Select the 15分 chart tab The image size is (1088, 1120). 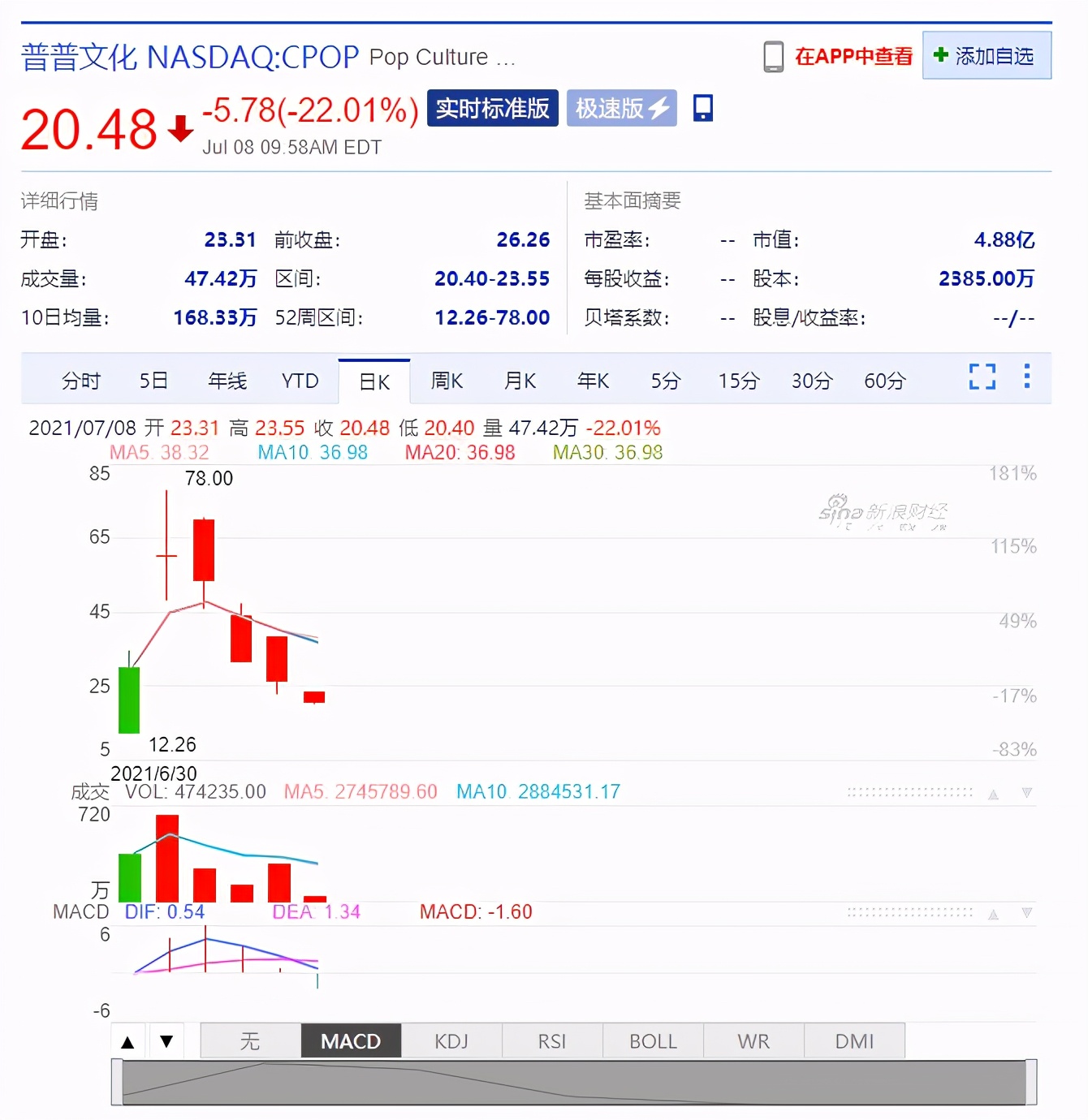tap(739, 381)
